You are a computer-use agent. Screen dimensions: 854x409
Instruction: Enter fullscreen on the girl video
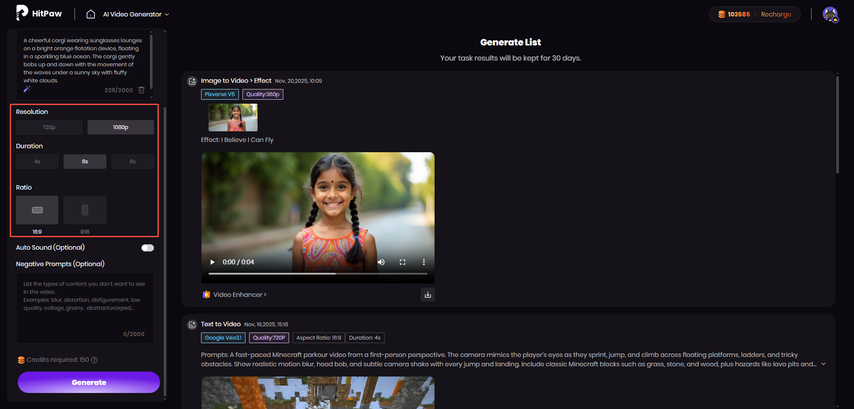pyautogui.click(x=403, y=262)
